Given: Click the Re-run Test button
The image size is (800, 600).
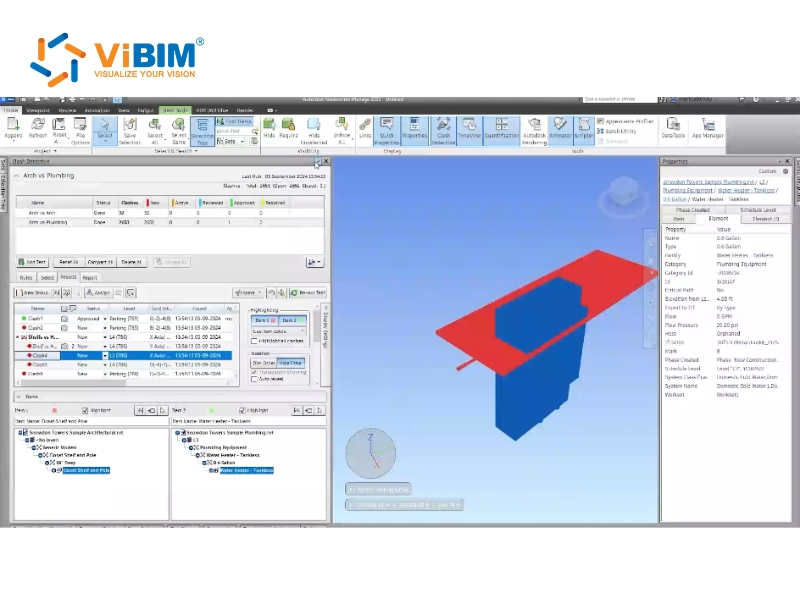Looking at the screenshot, I should click(307, 292).
